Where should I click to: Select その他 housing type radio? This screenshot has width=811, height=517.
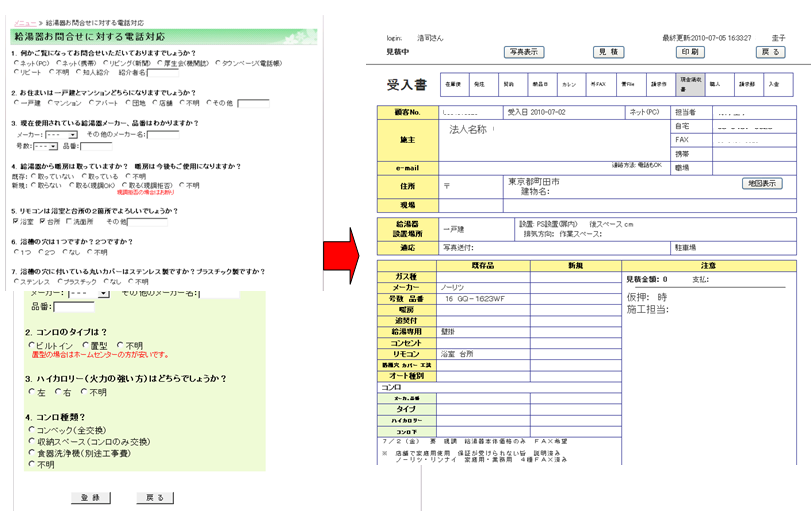(x=209, y=103)
